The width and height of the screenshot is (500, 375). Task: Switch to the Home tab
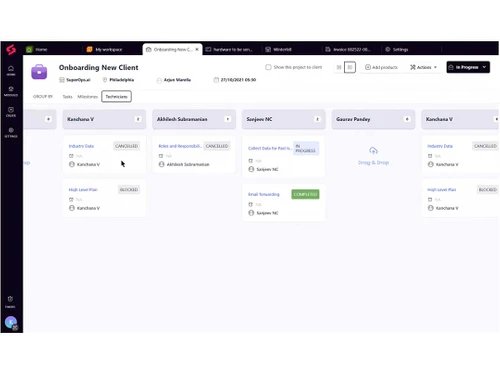tap(37, 49)
